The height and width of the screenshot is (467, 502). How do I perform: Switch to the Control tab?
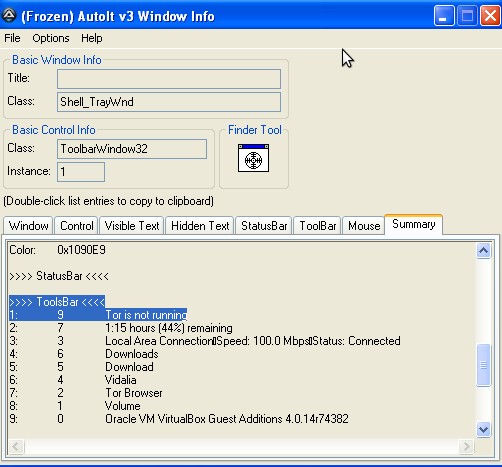77,226
